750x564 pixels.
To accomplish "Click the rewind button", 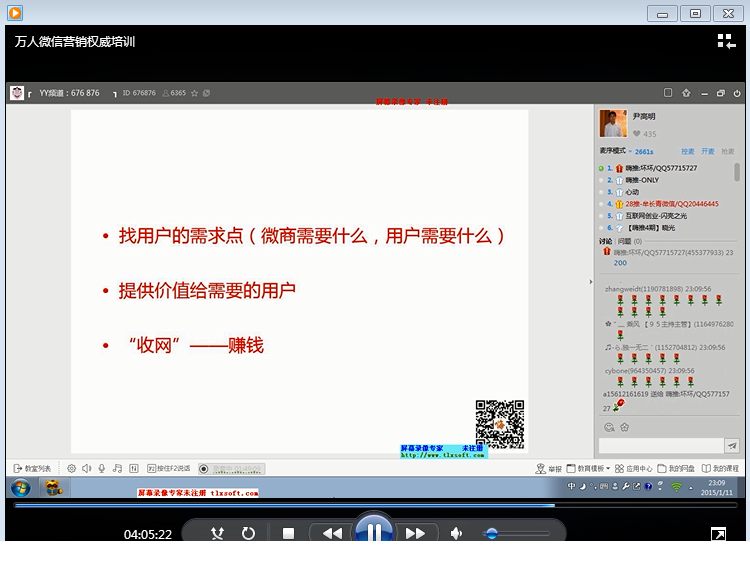I will (332, 533).
